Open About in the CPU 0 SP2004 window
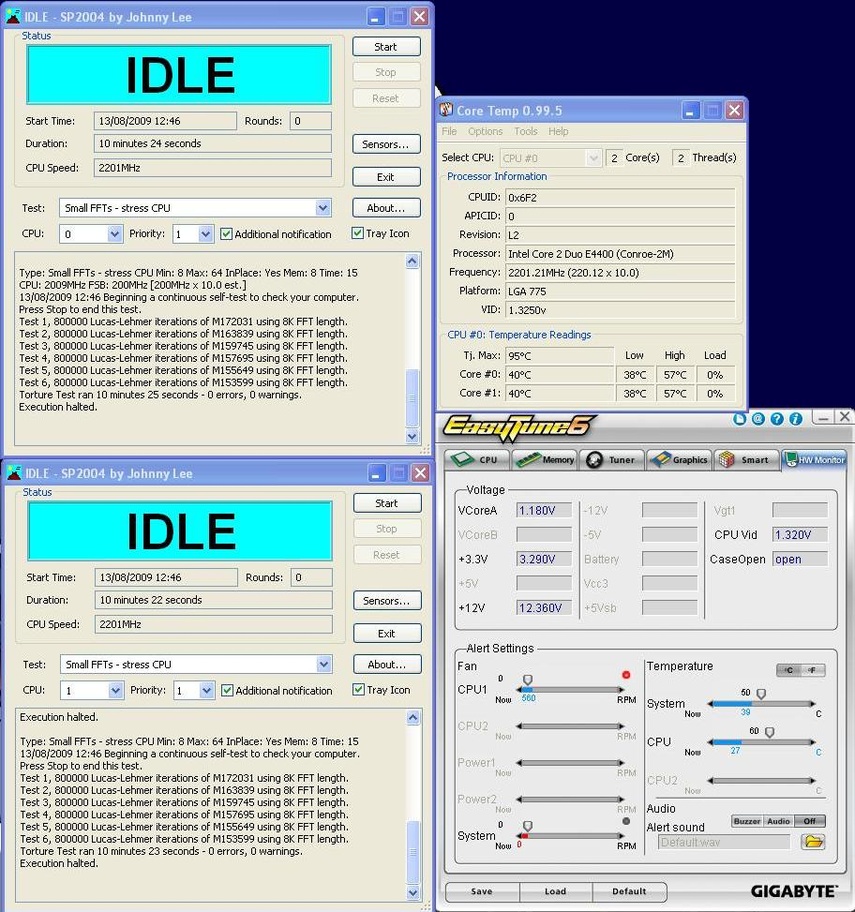The height and width of the screenshot is (912, 855). click(x=386, y=208)
